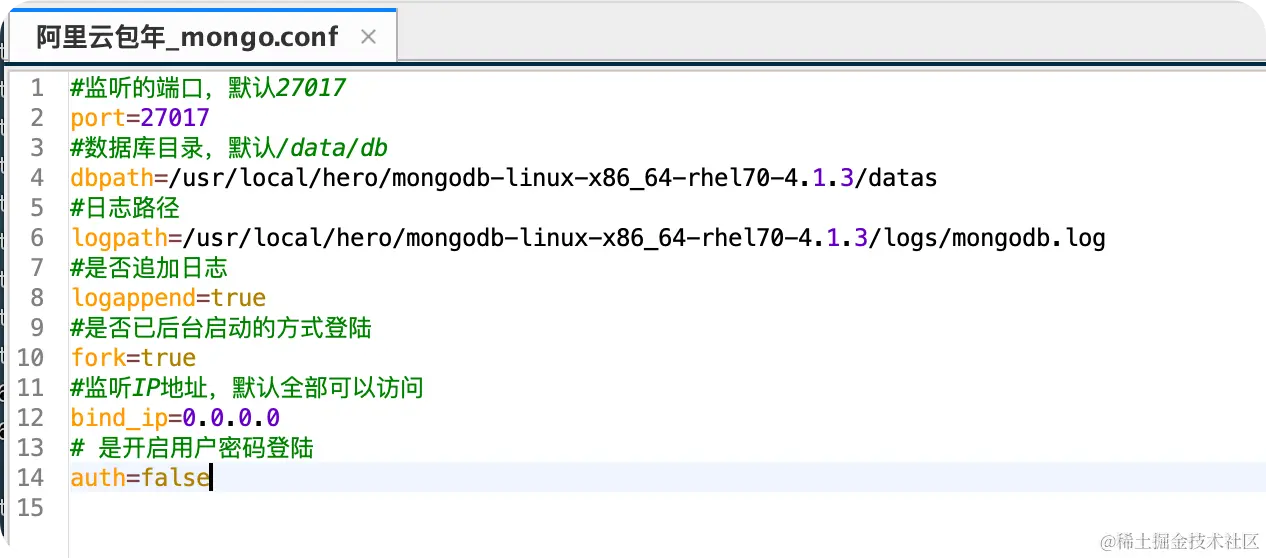Click the comment #监听的端口，默认27017
Screen dimensions: 1266x558
coord(208,88)
